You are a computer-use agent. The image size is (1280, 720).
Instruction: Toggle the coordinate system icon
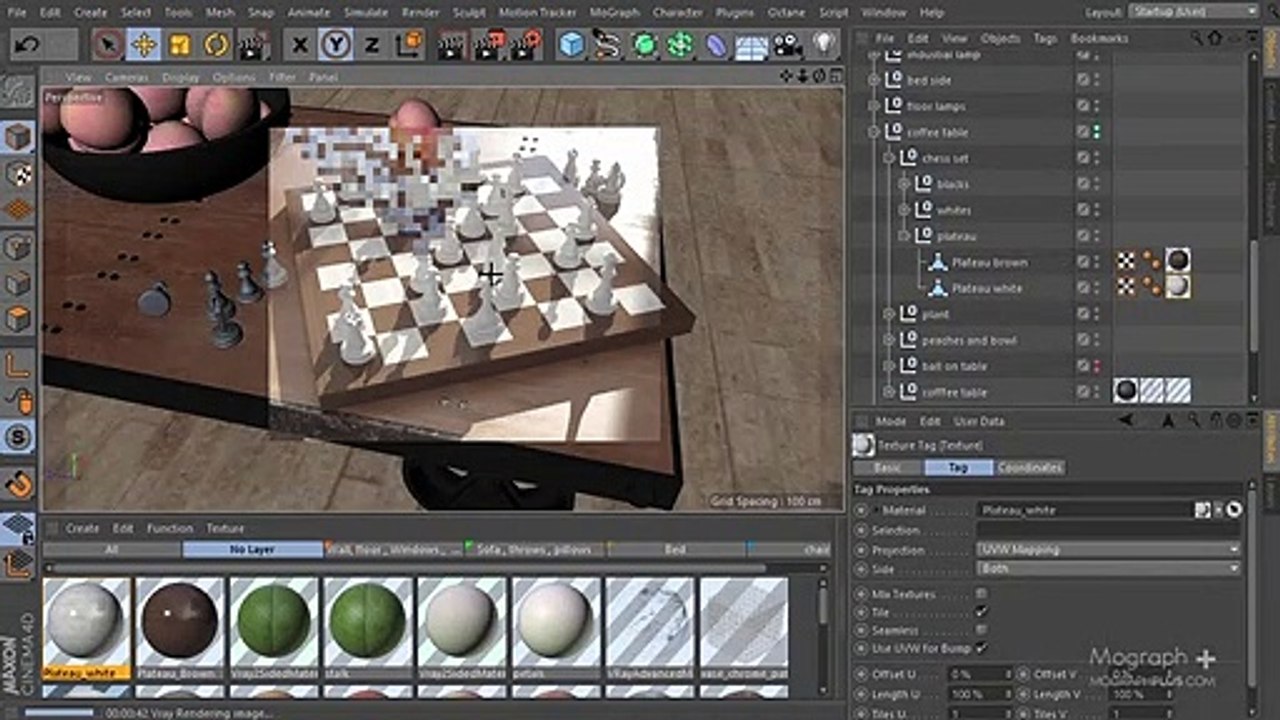(x=408, y=45)
